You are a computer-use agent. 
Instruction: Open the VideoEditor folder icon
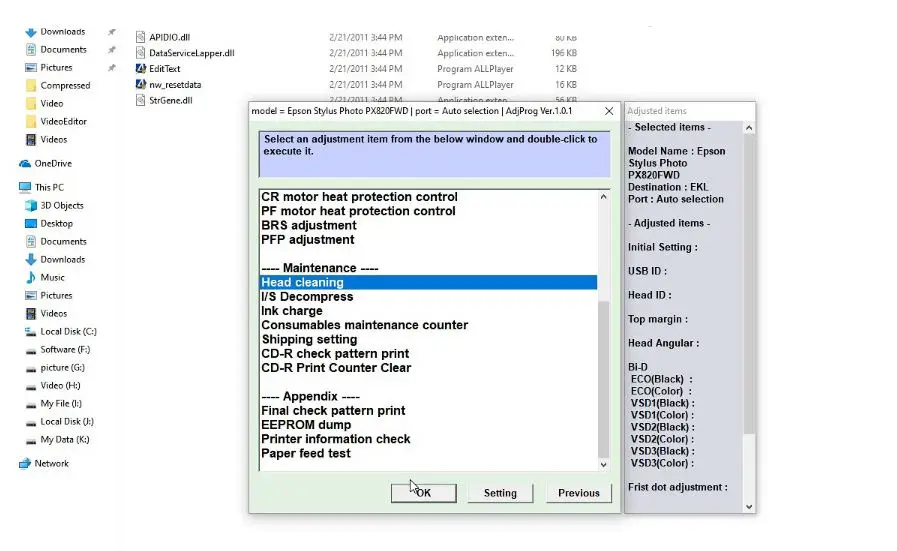point(31,121)
